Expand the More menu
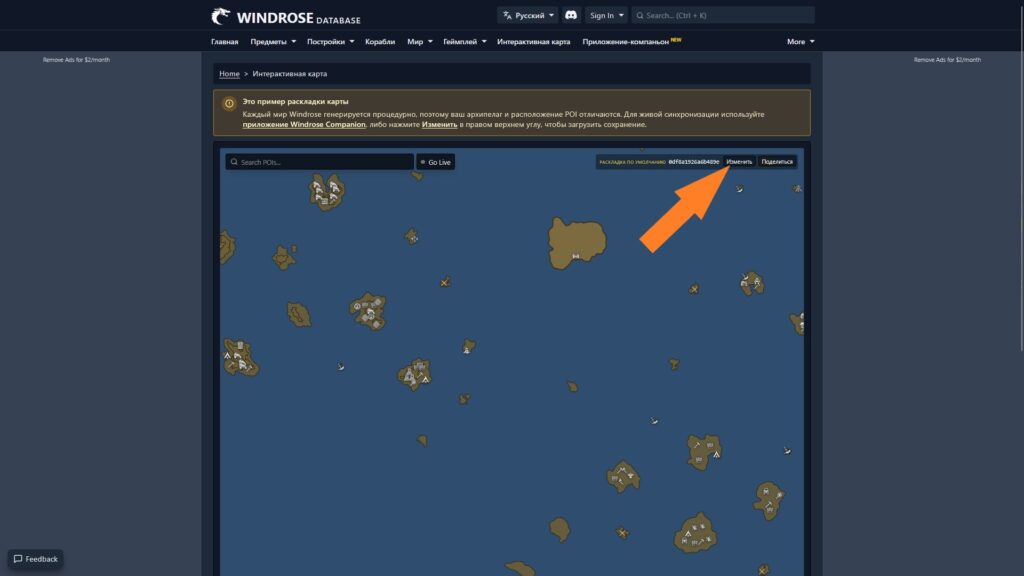Screen dimensions: 1024x576 point(801,41)
